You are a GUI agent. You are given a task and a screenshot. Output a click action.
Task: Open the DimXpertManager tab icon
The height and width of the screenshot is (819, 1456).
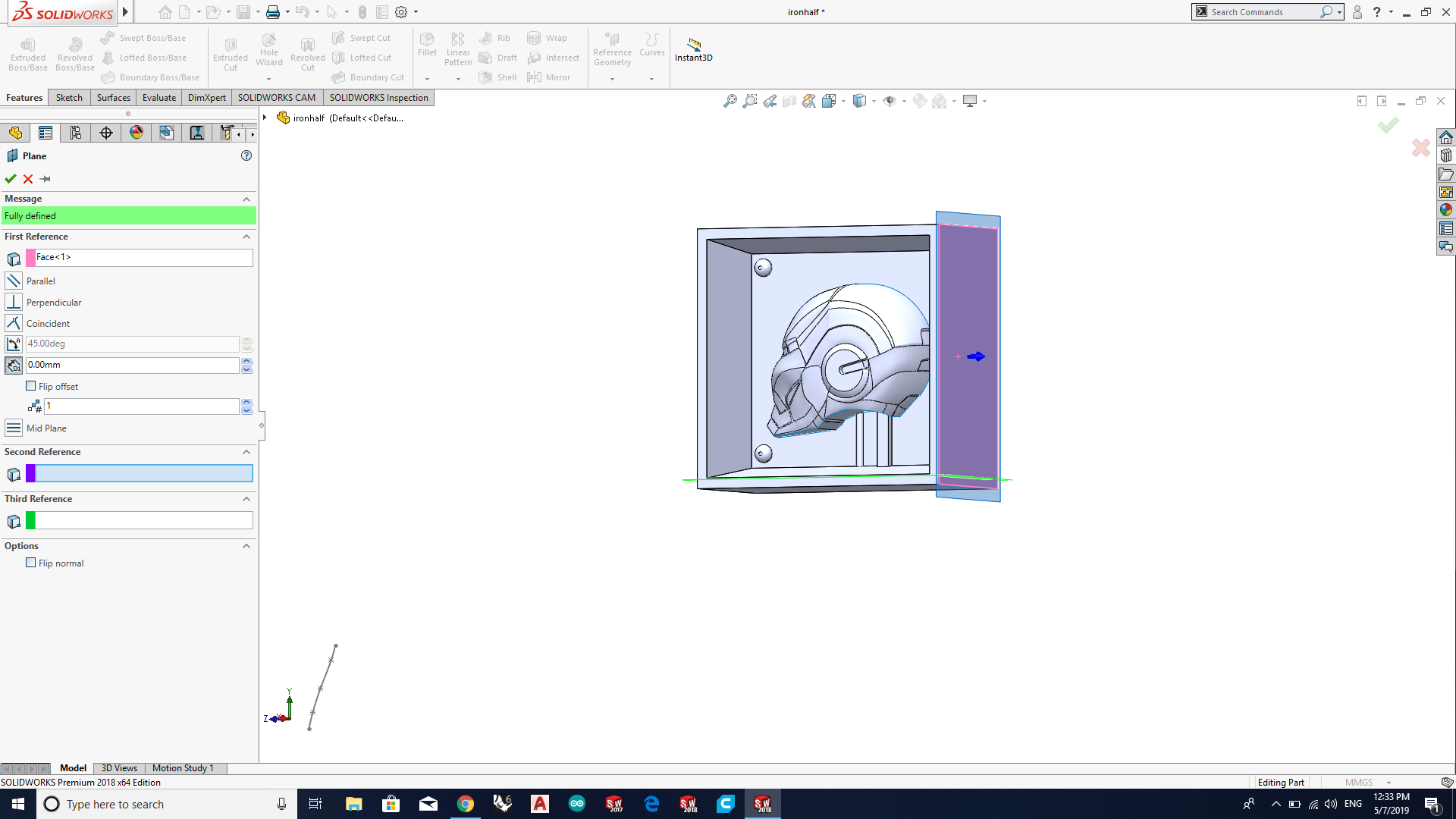[106, 133]
